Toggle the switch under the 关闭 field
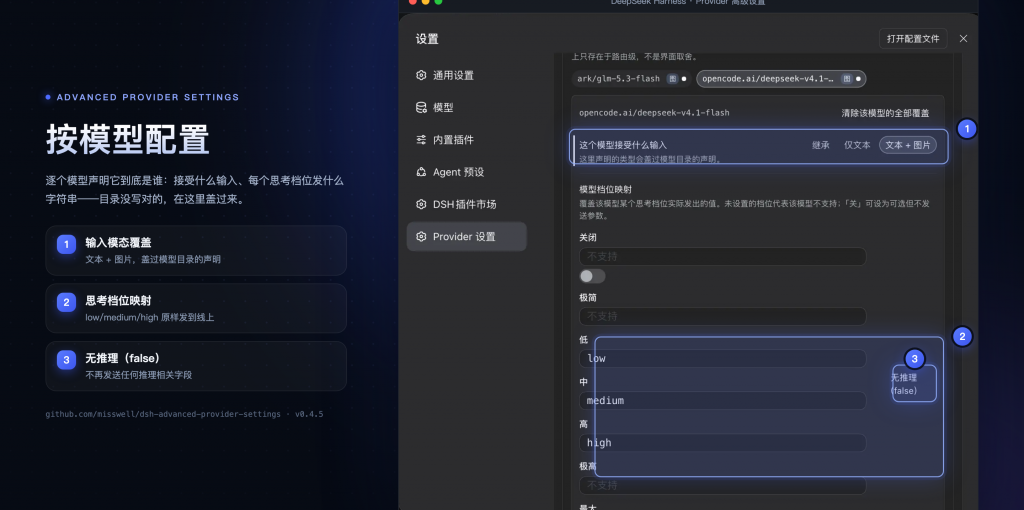The width and height of the screenshot is (1024, 510). click(592, 276)
